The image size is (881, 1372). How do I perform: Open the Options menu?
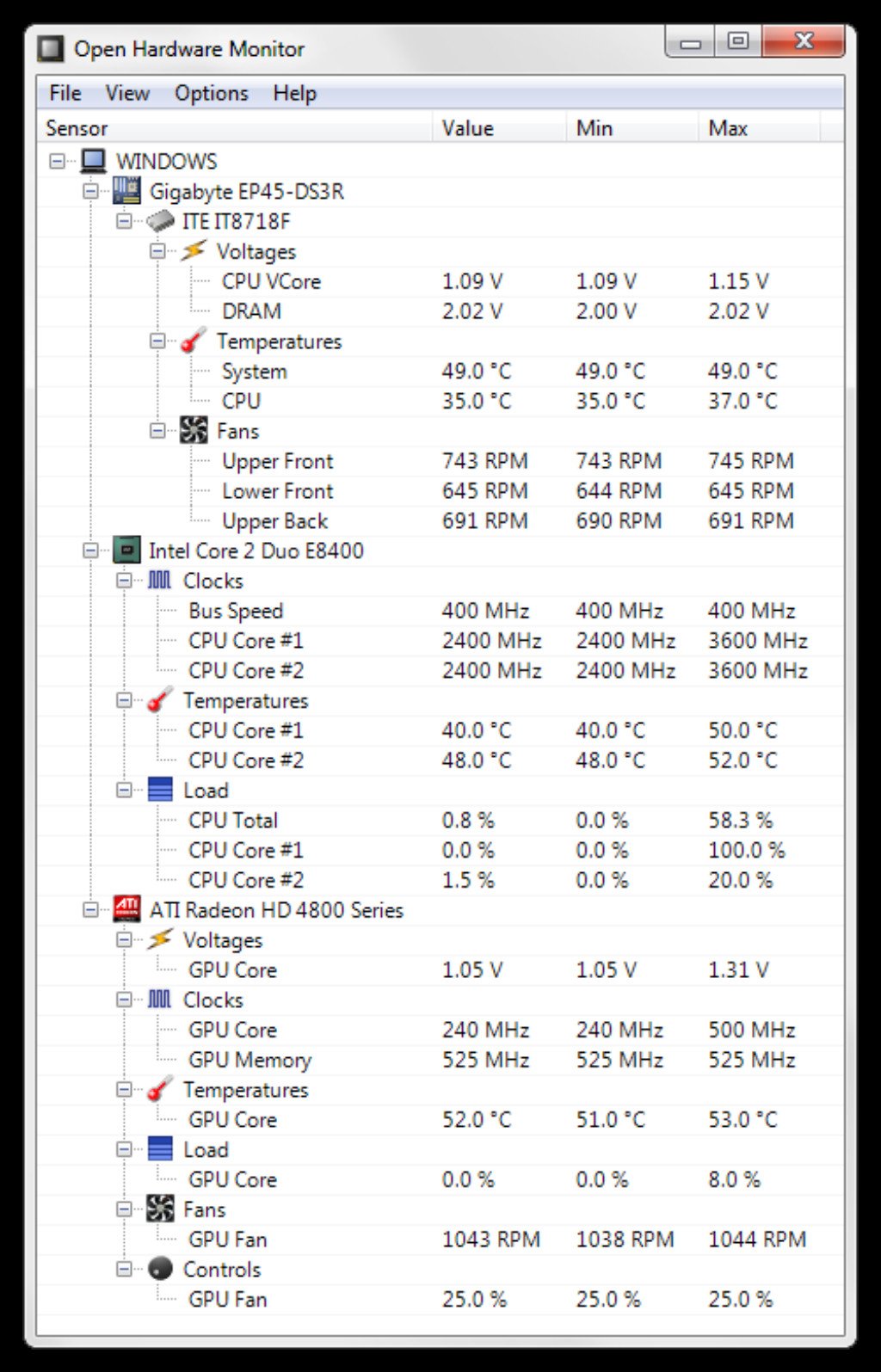point(212,93)
